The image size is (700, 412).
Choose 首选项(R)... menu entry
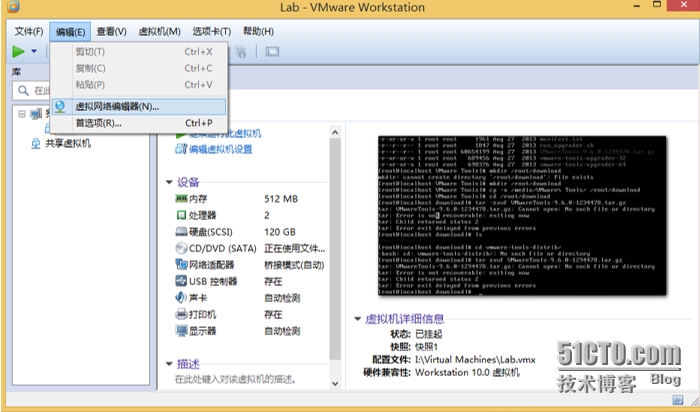point(138,123)
